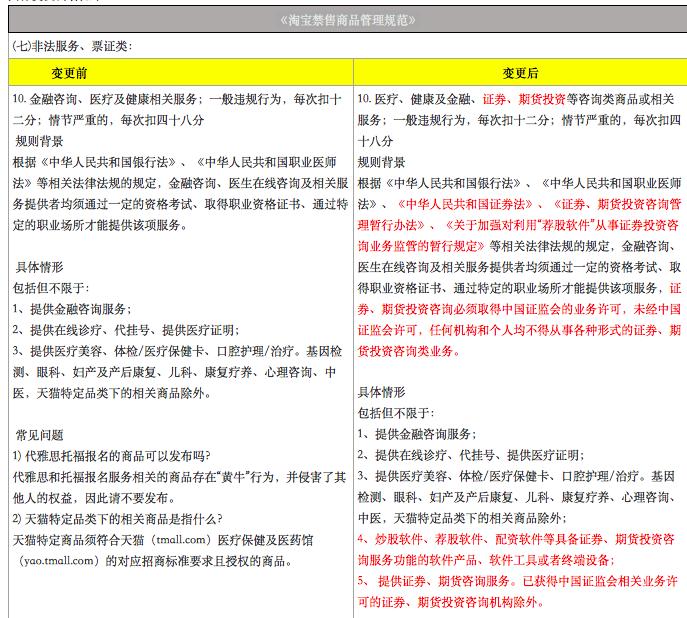Click the 变更后 column header
Viewport: 687px width, 618px height.
[520, 73]
